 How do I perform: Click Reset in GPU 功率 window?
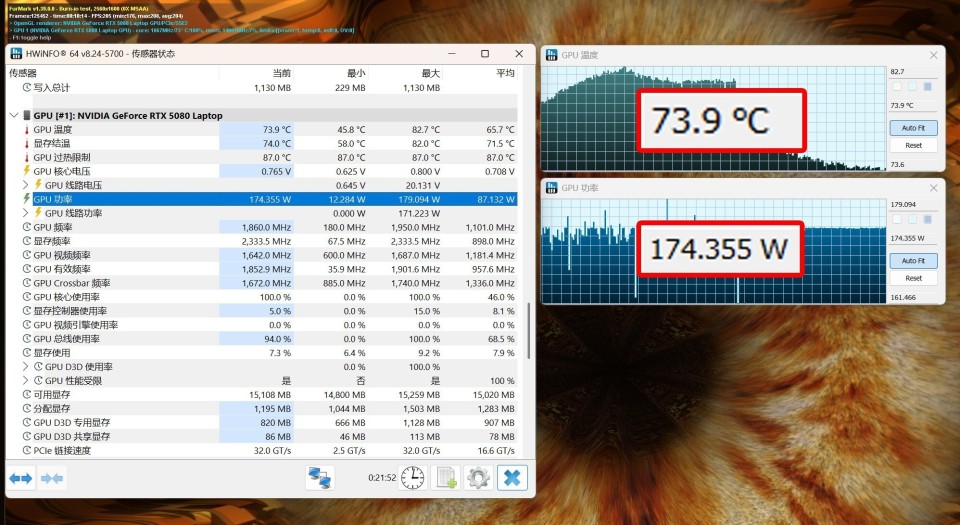913,278
